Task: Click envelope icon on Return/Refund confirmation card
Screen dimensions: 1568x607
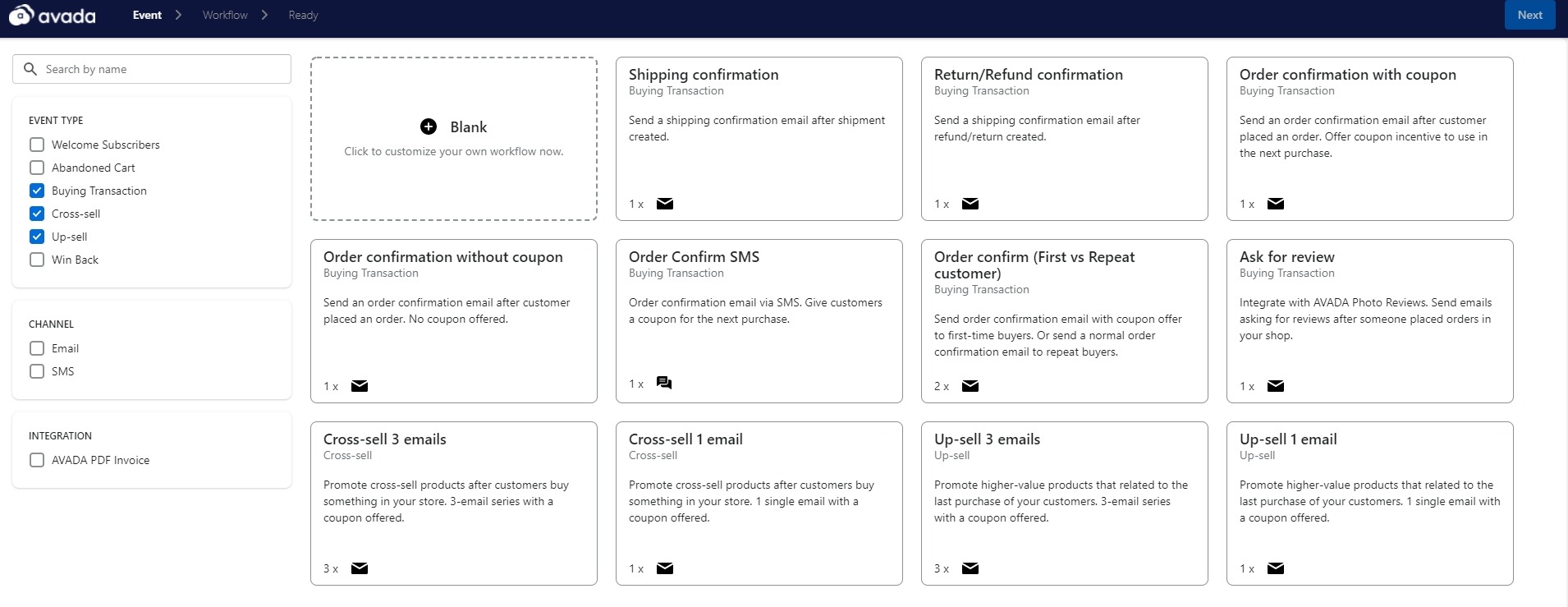Action: [x=970, y=204]
